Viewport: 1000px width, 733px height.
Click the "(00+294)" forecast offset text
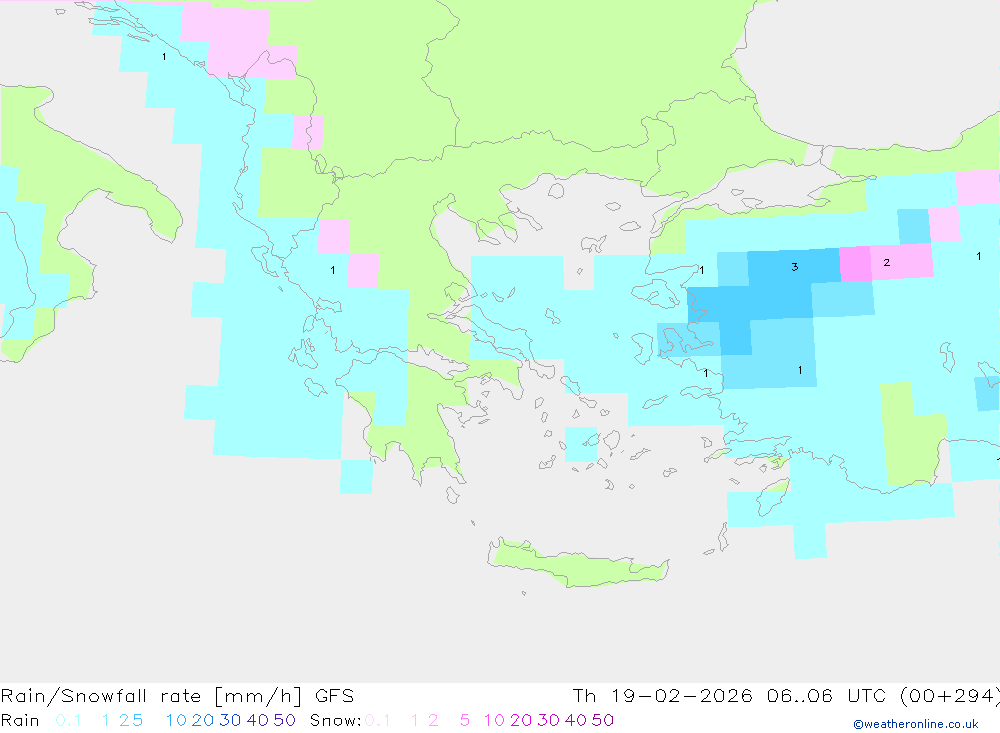(950, 696)
